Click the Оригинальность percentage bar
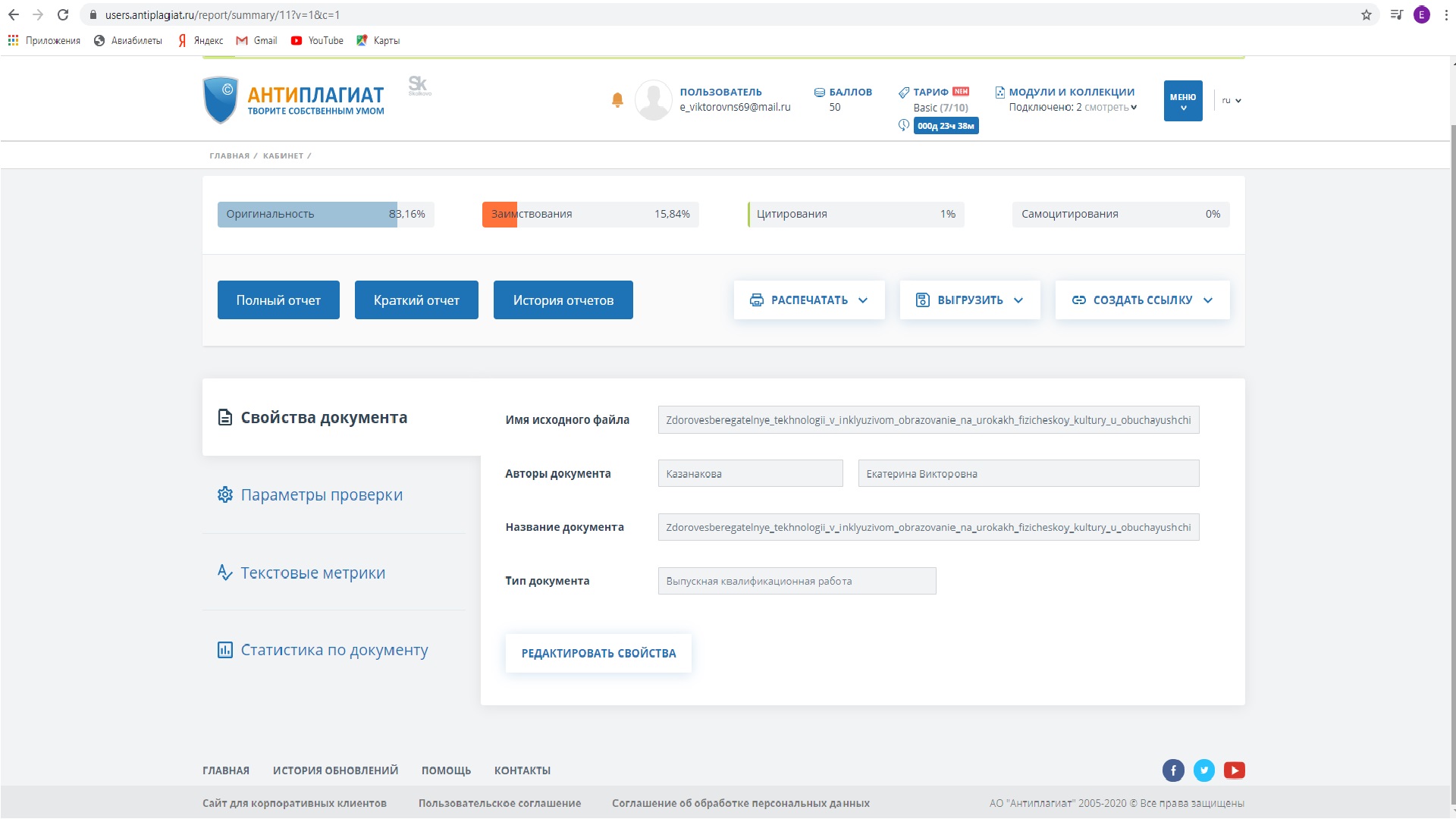1456x819 pixels. [325, 215]
